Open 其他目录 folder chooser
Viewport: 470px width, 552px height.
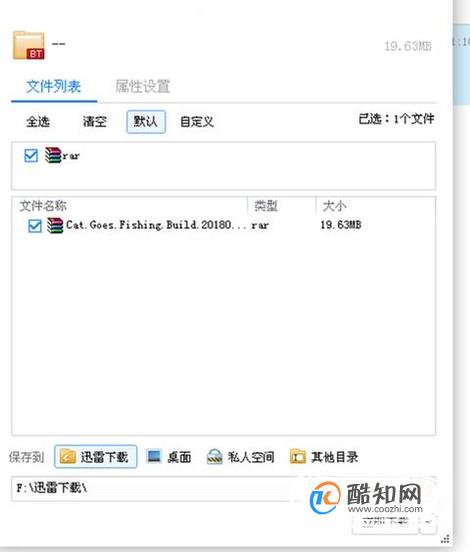324,457
